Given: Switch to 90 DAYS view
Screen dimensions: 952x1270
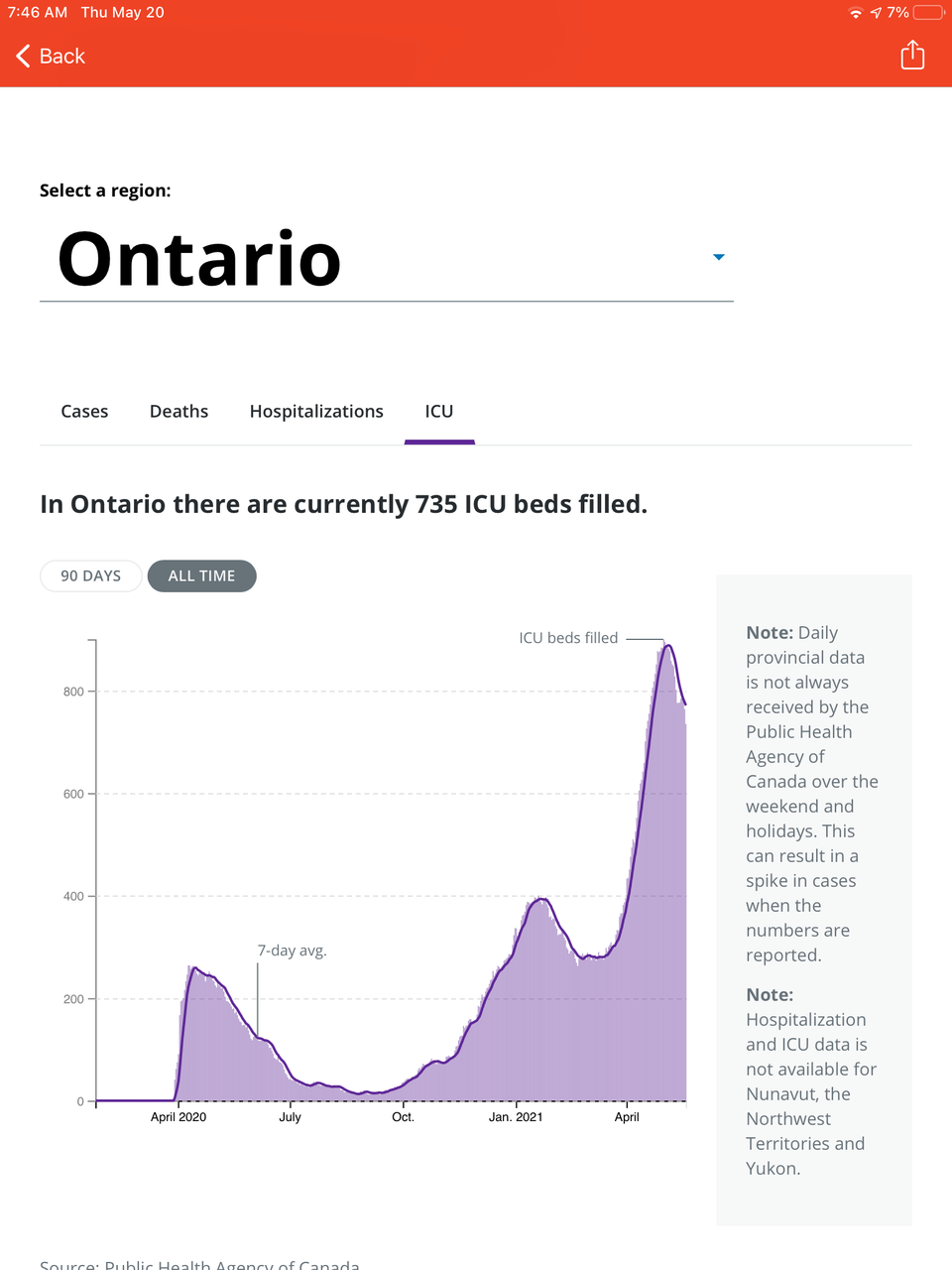Looking at the screenshot, I should (90, 575).
